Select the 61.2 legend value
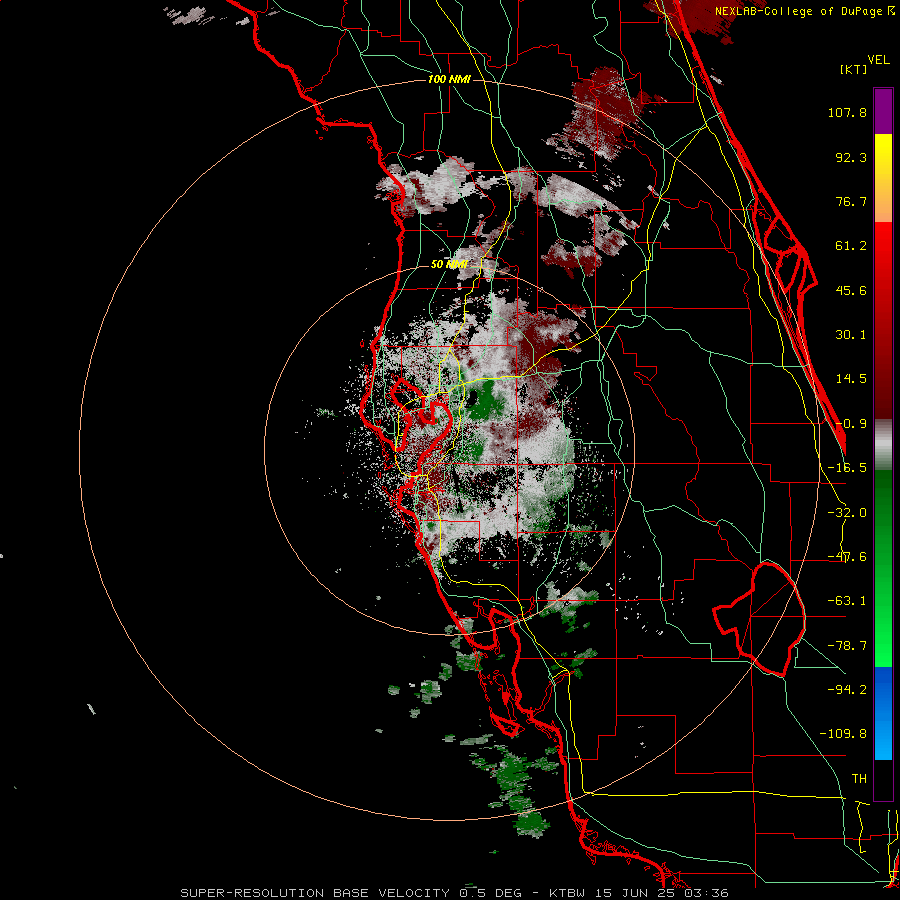The width and height of the screenshot is (900, 900). point(851,246)
